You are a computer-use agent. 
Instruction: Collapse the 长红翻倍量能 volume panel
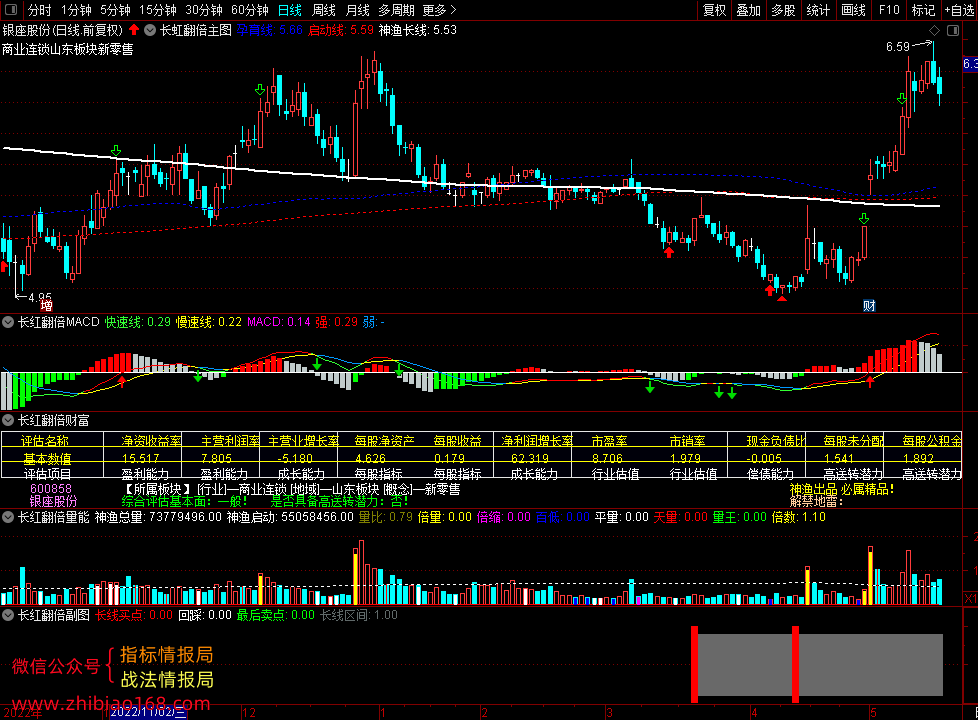tap(8, 517)
